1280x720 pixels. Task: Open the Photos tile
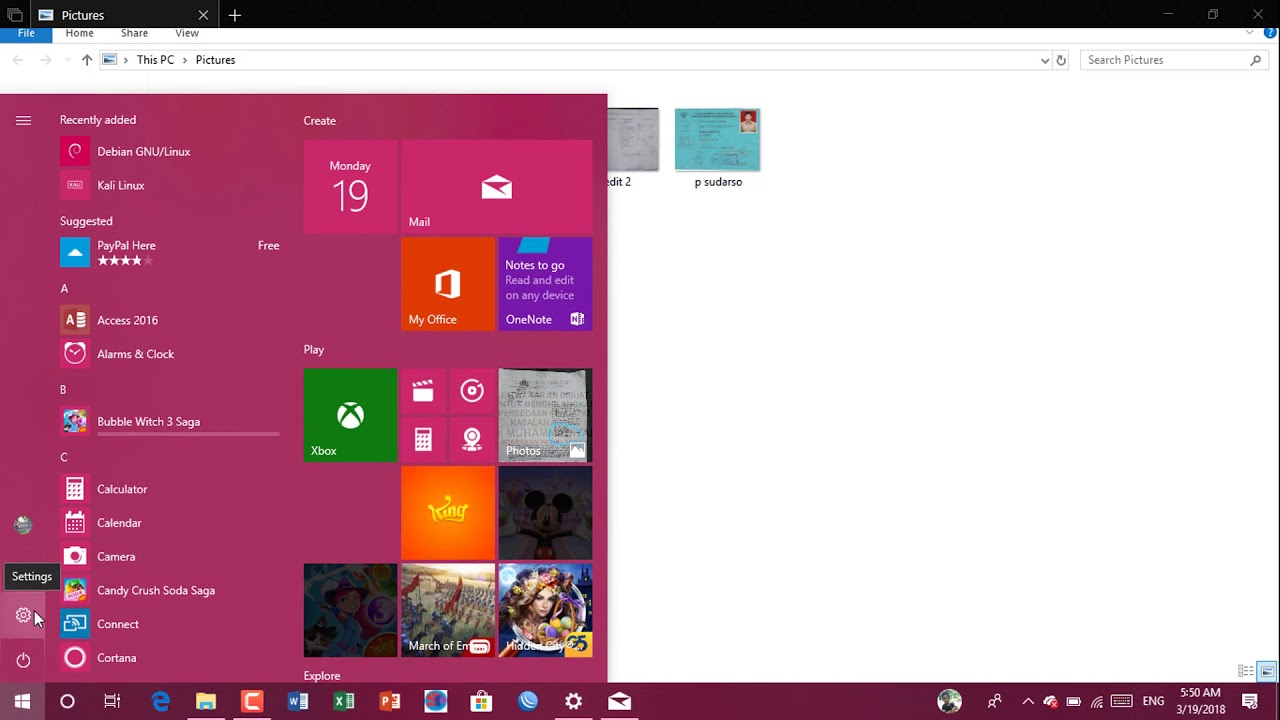click(545, 415)
